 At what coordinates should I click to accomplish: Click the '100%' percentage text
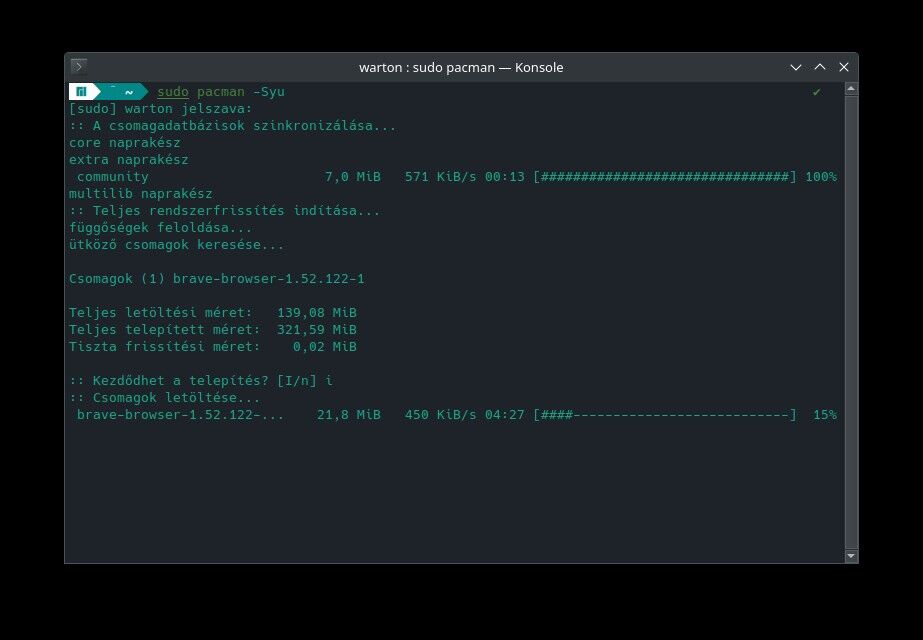821,177
